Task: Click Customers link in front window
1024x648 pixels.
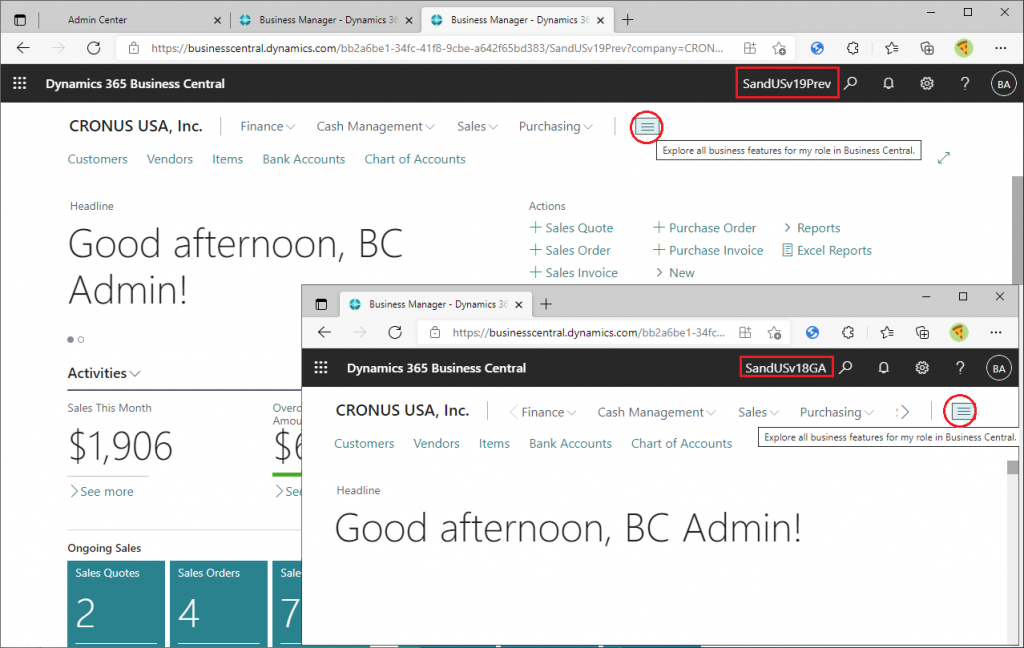Action: click(364, 444)
